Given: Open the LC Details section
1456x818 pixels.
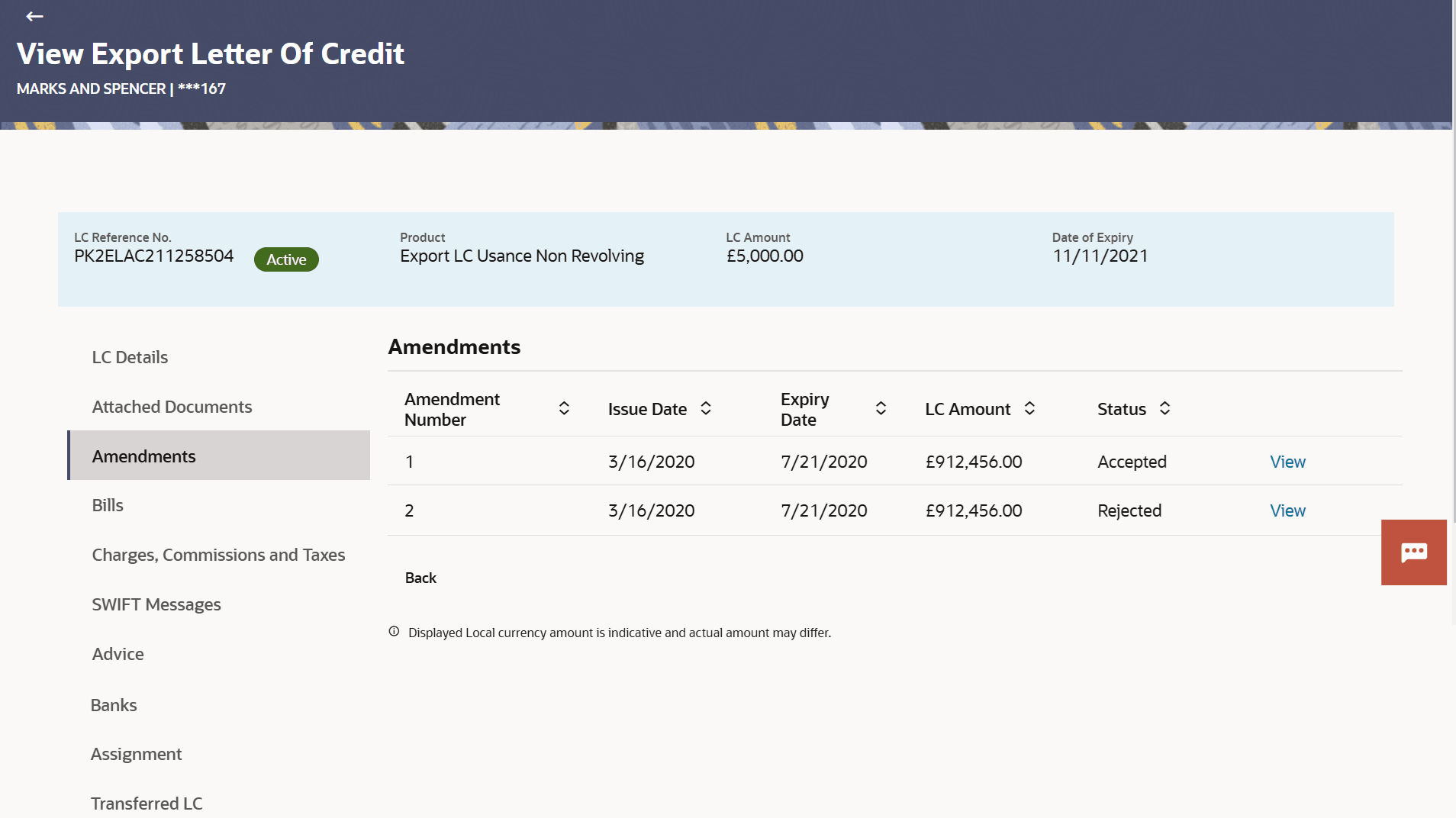Looking at the screenshot, I should click(130, 357).
